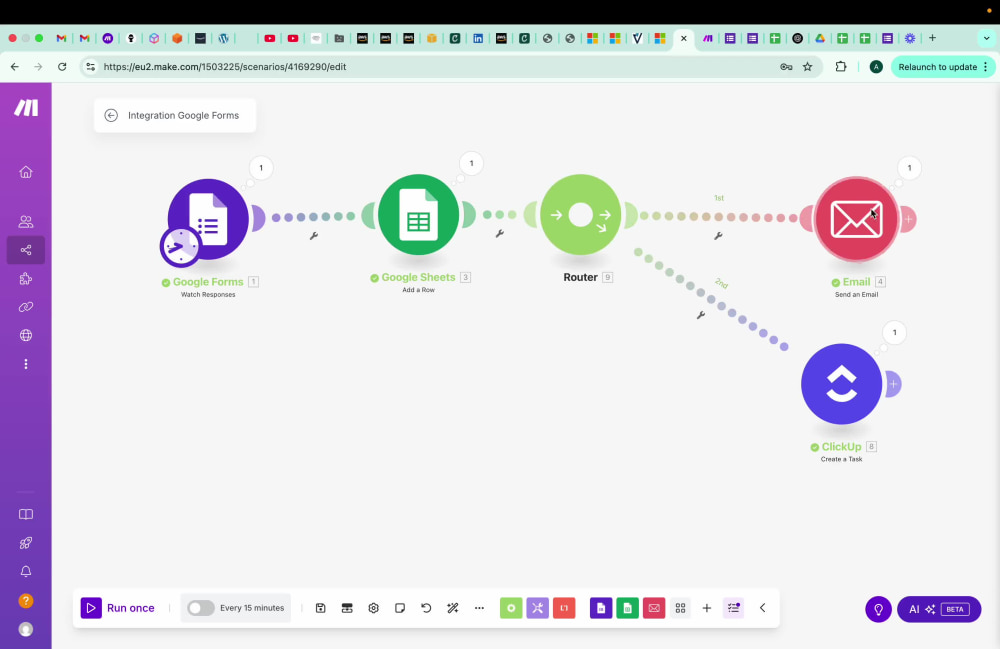Collapse the bottom toolbar with the chevron
The image size is (1000, 649).
[x=763, y=608]
